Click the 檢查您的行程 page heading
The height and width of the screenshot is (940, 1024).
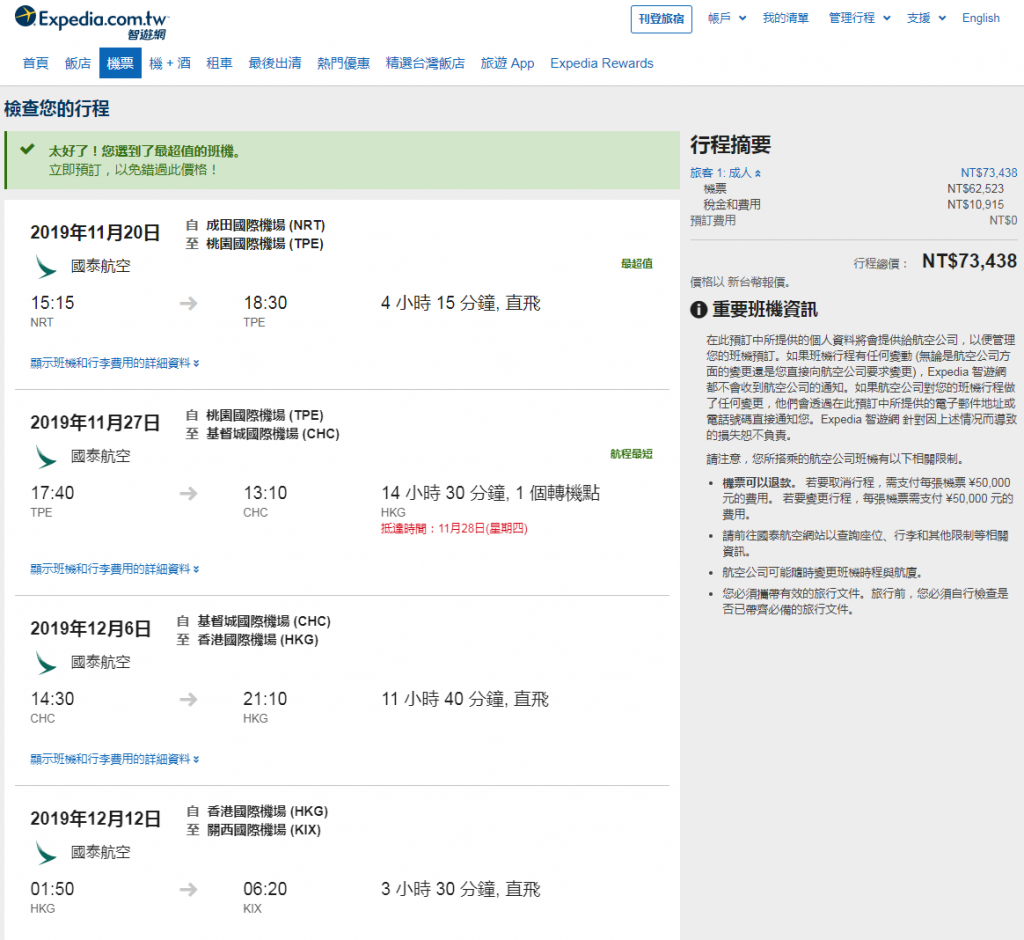[57, 108]
